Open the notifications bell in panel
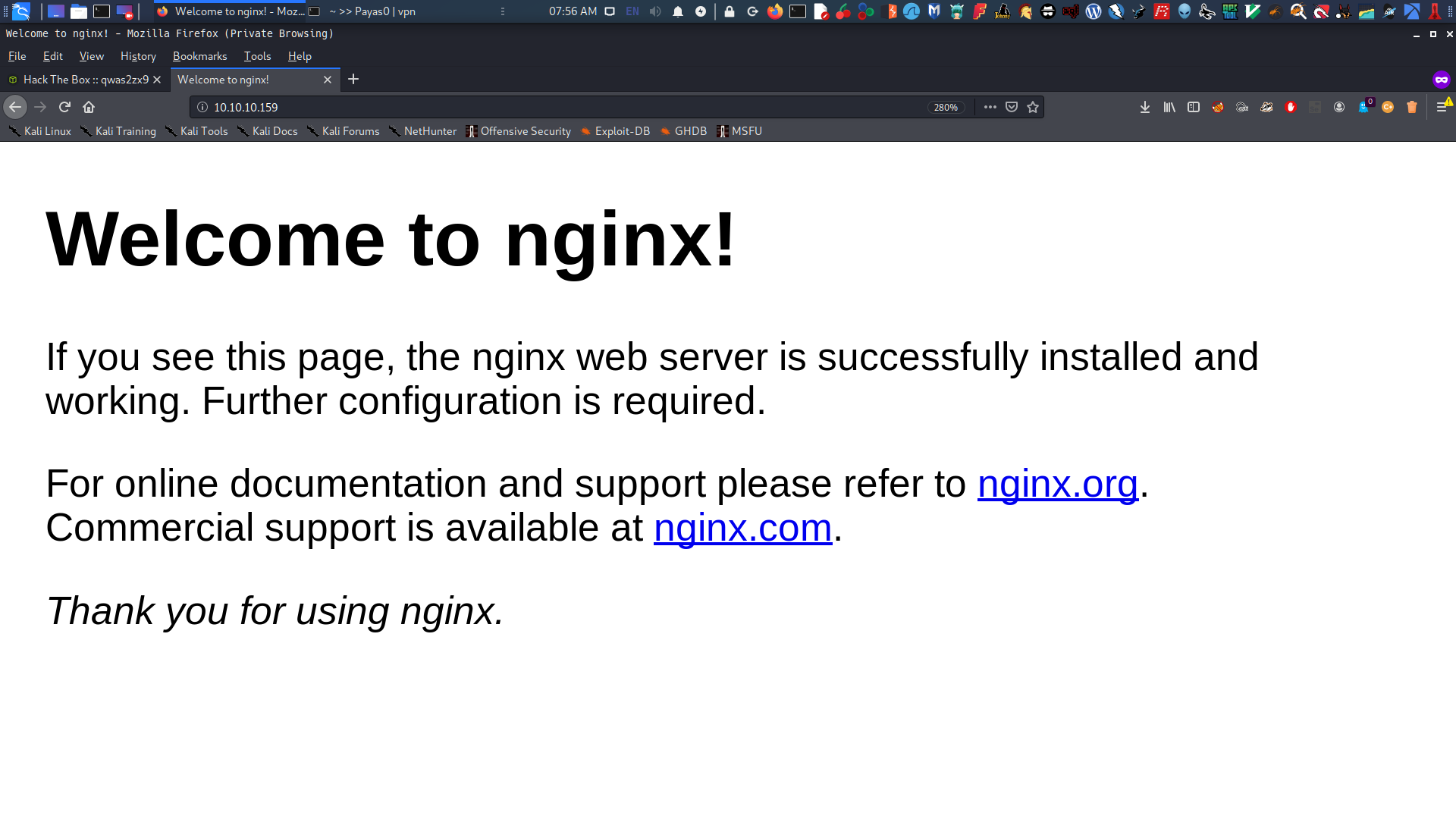Viewport: 1456px width, 819px height. coord(678,11)
